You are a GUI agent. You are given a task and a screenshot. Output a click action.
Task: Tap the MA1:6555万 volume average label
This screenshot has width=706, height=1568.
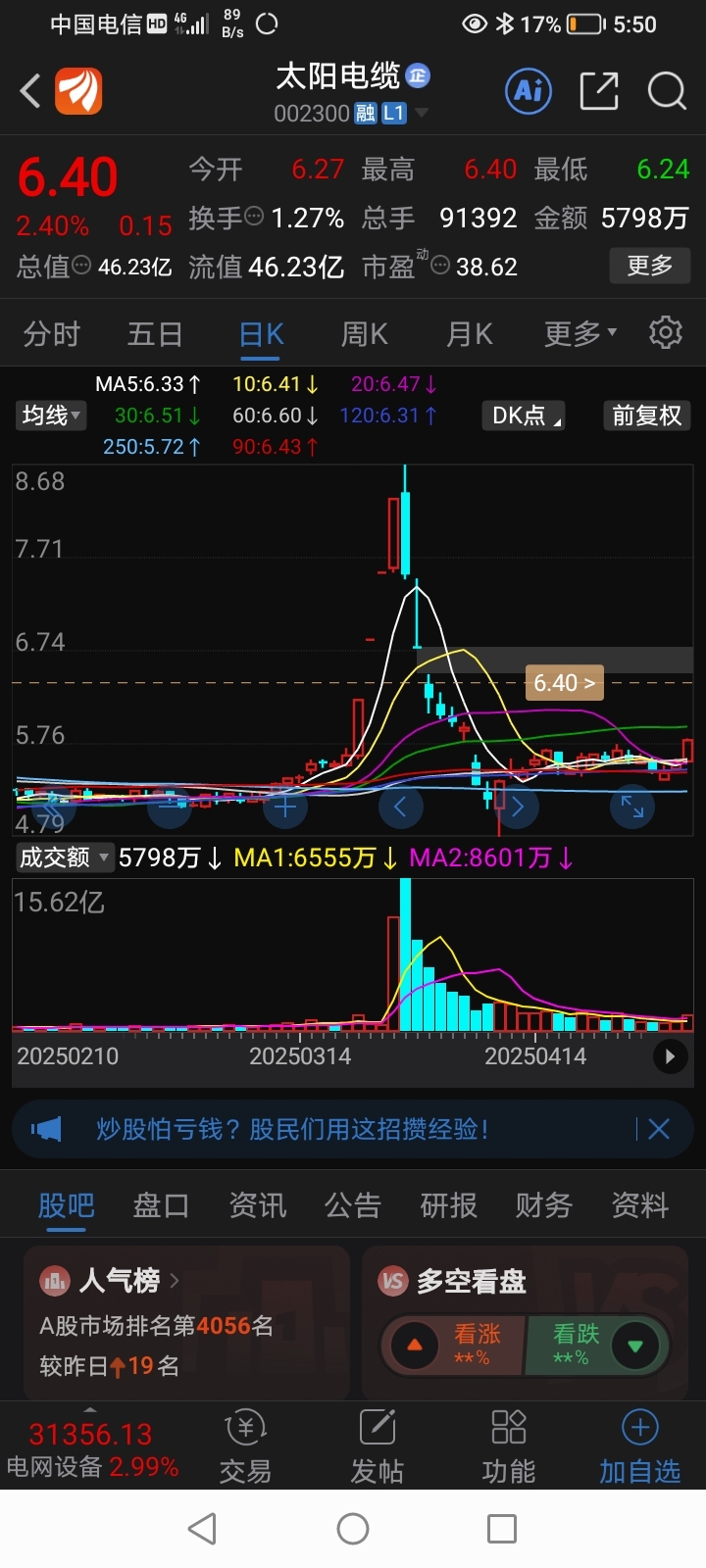[315, 858]
